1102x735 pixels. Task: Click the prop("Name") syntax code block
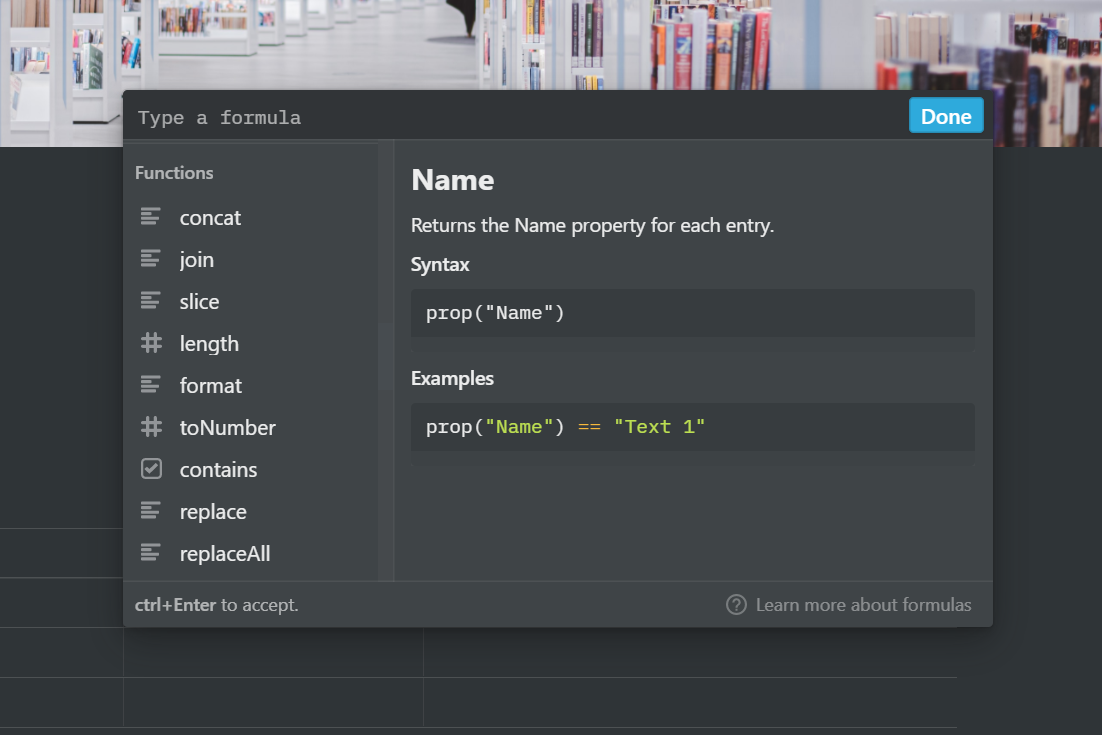click(692, 313)
